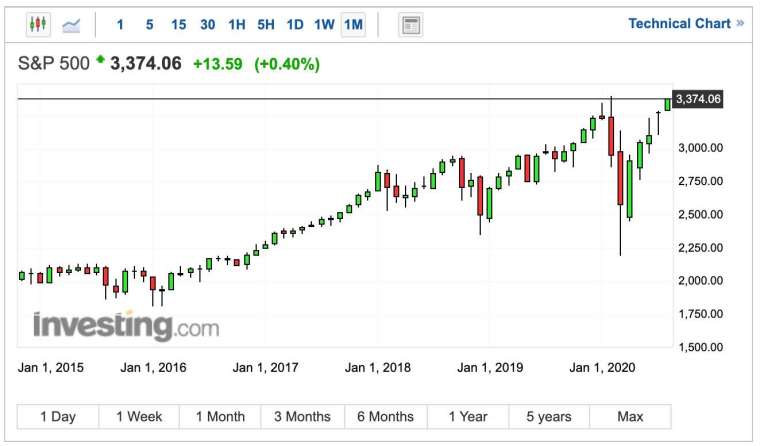Show the 1 Week range
The height and width of the screenshot is (446, 760).
pos(139,416)
